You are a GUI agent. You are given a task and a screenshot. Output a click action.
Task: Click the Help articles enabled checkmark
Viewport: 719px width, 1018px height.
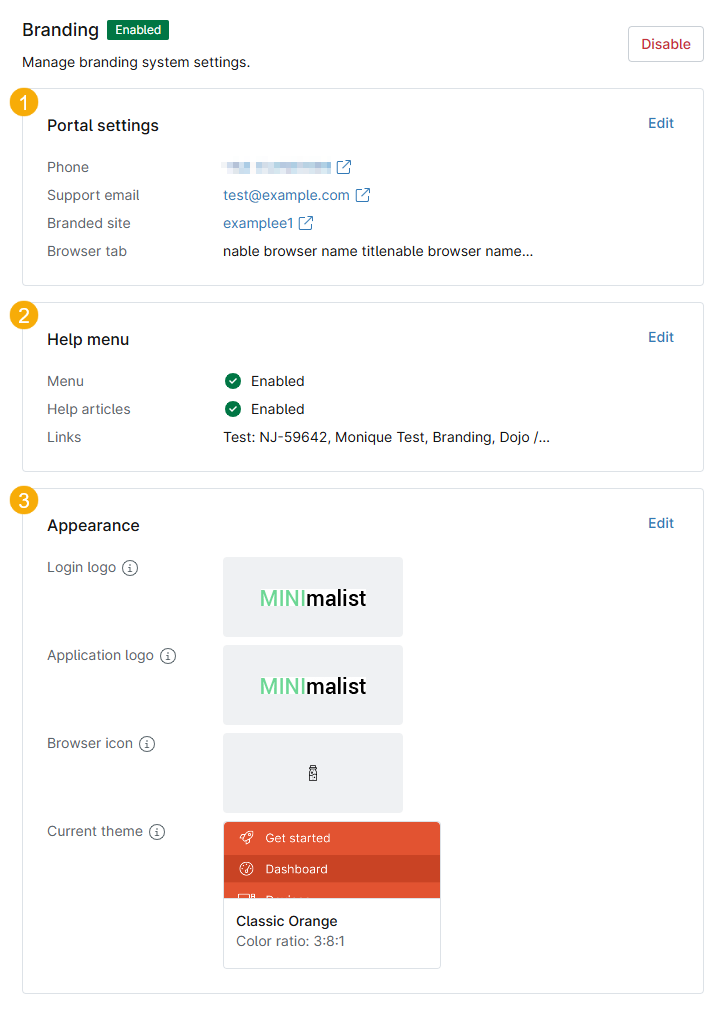(233, 409)
